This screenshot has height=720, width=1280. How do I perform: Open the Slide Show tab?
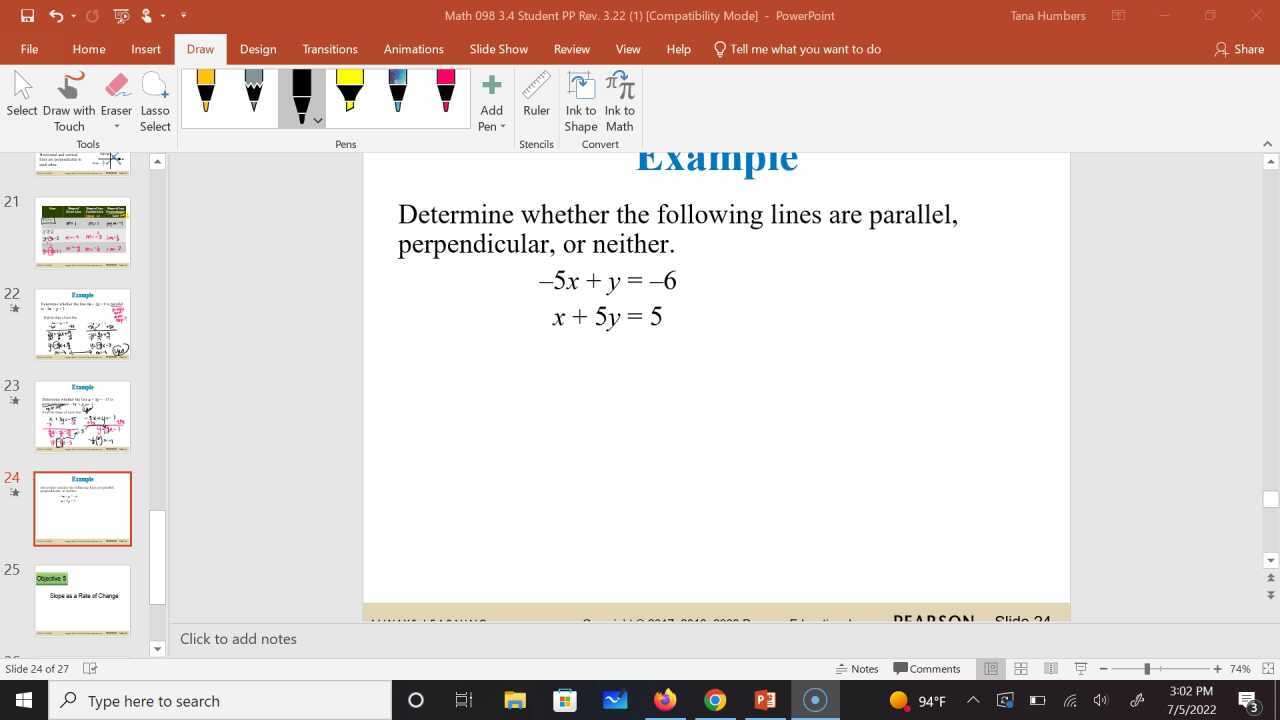[x=498, y=48]
